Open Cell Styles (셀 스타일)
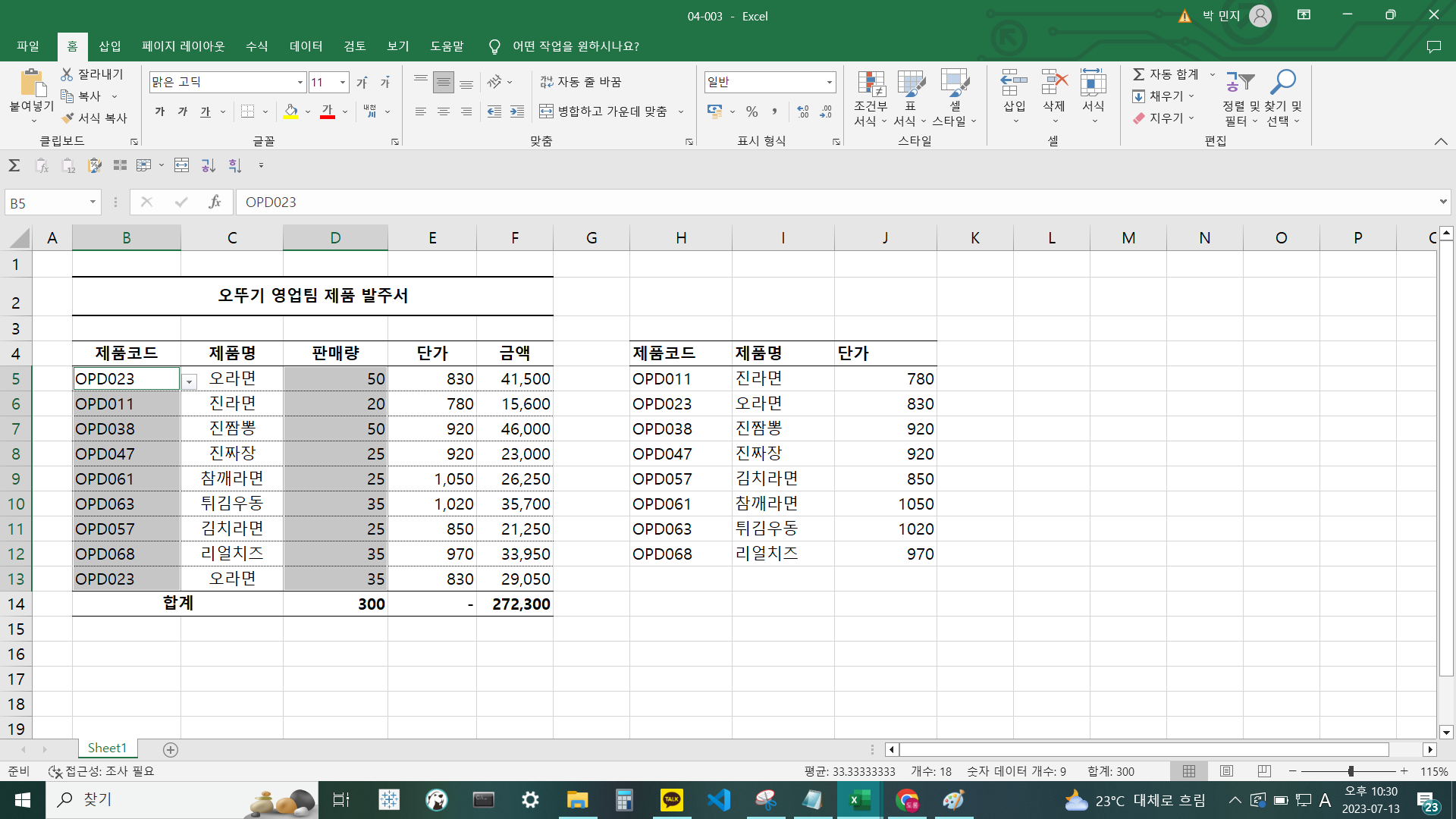The height and width of the screenshot is (819, 1456). pos(954,99)
